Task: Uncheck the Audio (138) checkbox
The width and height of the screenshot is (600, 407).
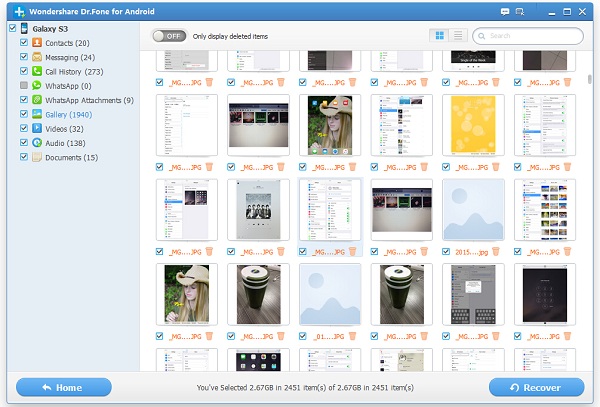Action: pos(24,142)
